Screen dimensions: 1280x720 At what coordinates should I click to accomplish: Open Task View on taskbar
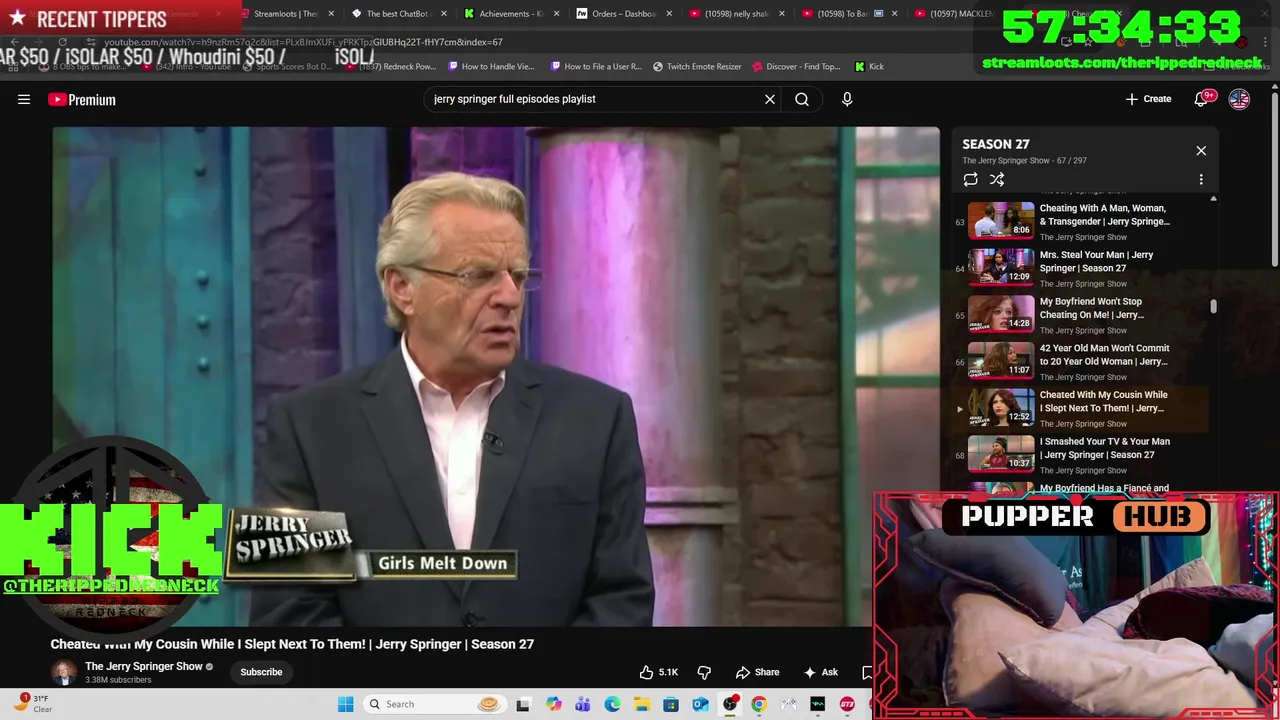523,704
